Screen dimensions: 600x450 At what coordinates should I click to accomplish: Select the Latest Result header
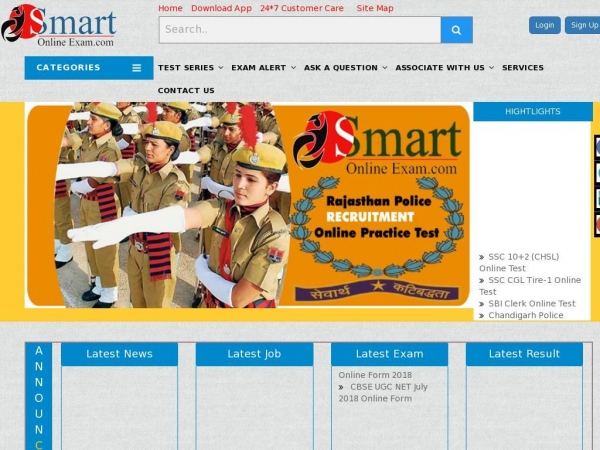(x=525, y=354)
